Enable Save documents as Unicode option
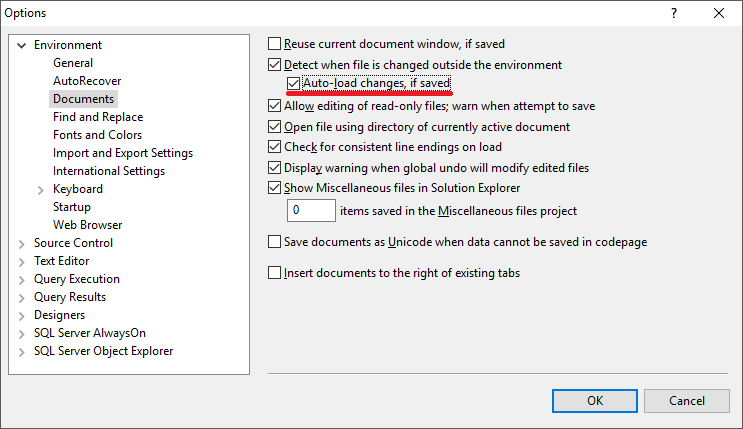This screenshot has height=429, width=743. (274, 242)
